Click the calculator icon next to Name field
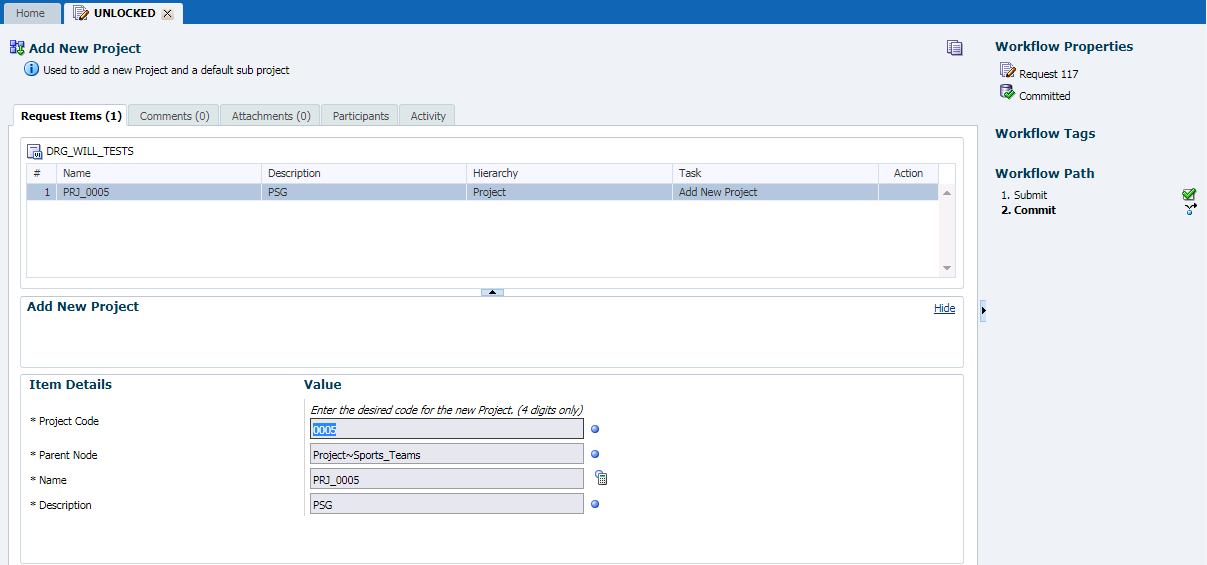Image resolution: width=1207 pixels, height=565 pixels. [601, 478]
